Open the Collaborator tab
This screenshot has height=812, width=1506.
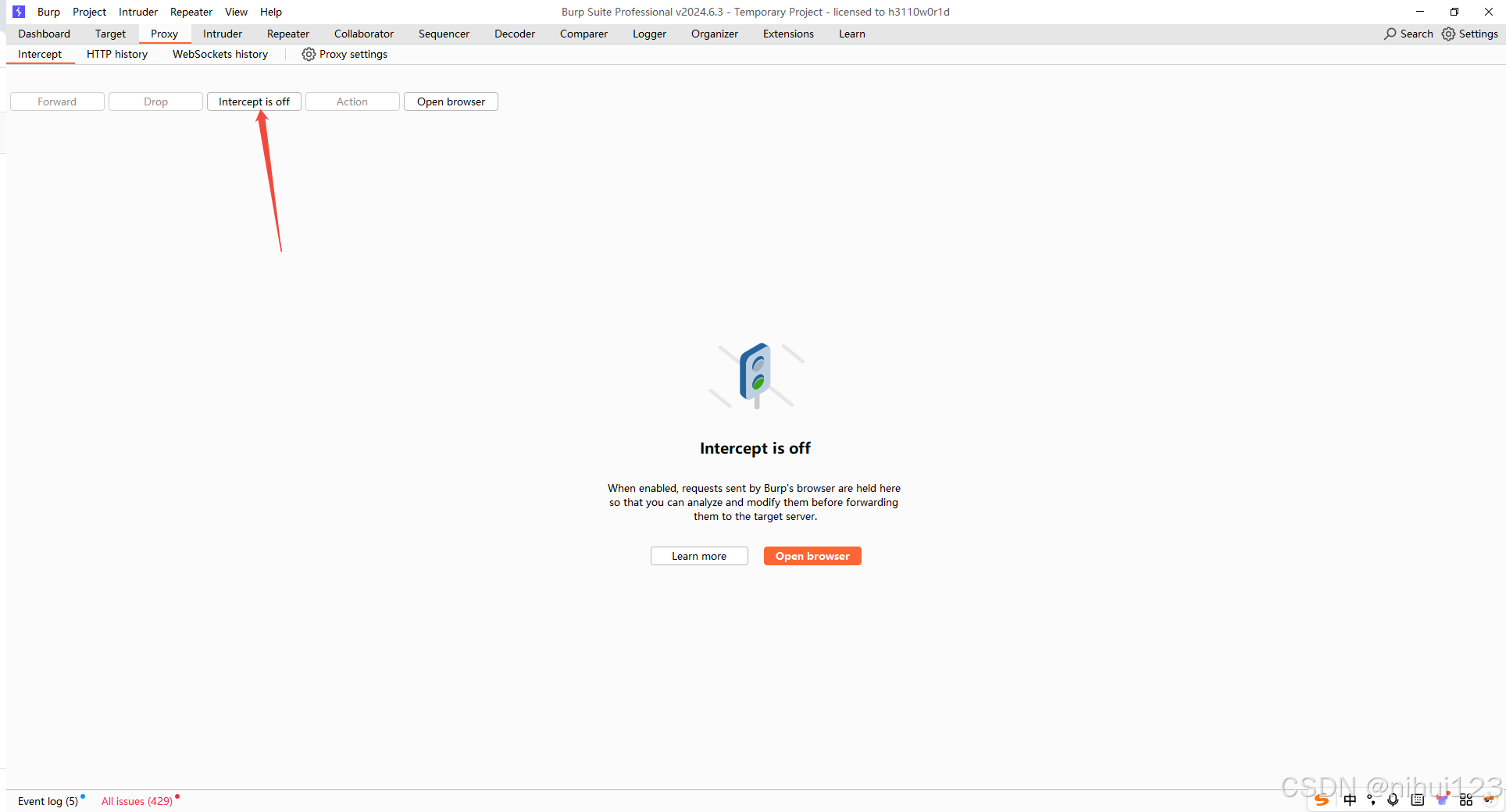[364, 34]
